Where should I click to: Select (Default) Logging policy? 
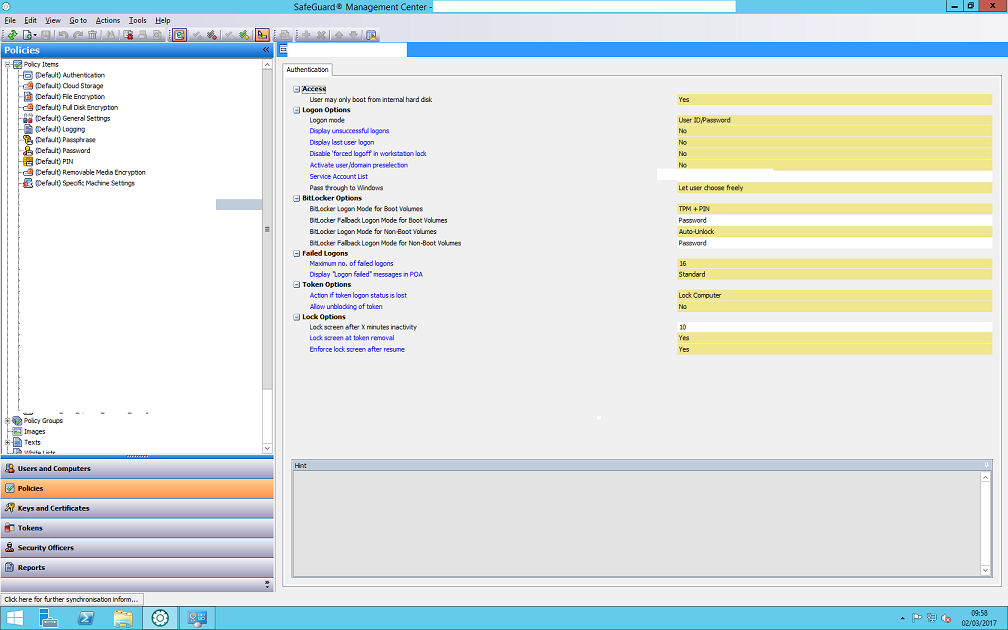pyautogui.click(x=60, y=130)
